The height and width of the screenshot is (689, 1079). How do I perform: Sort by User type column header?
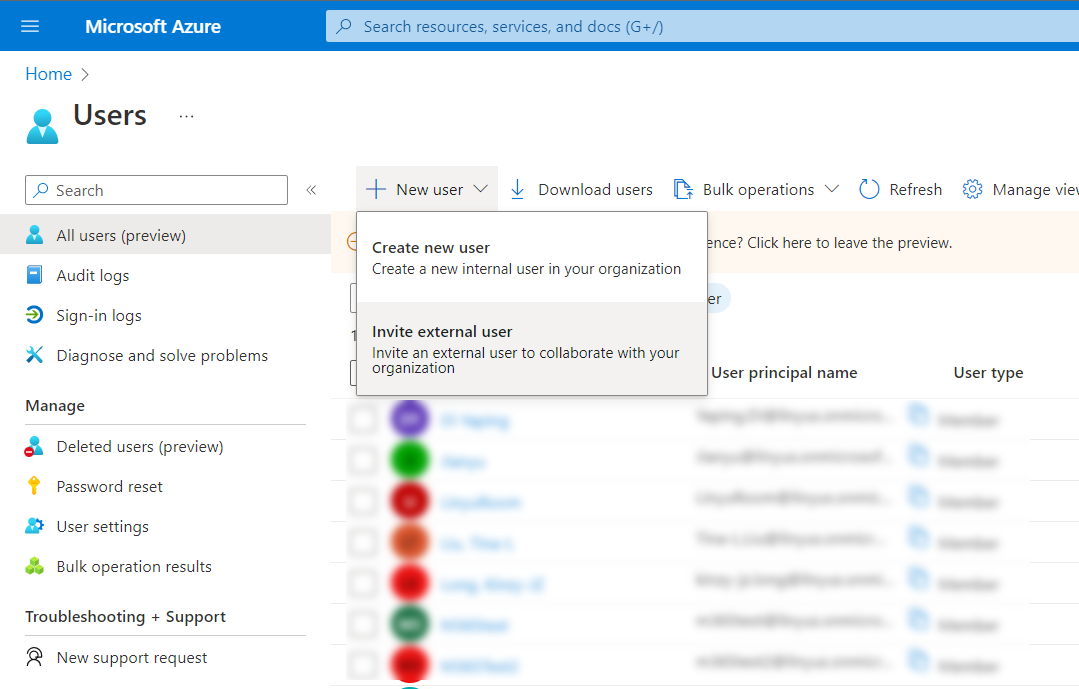988,372
